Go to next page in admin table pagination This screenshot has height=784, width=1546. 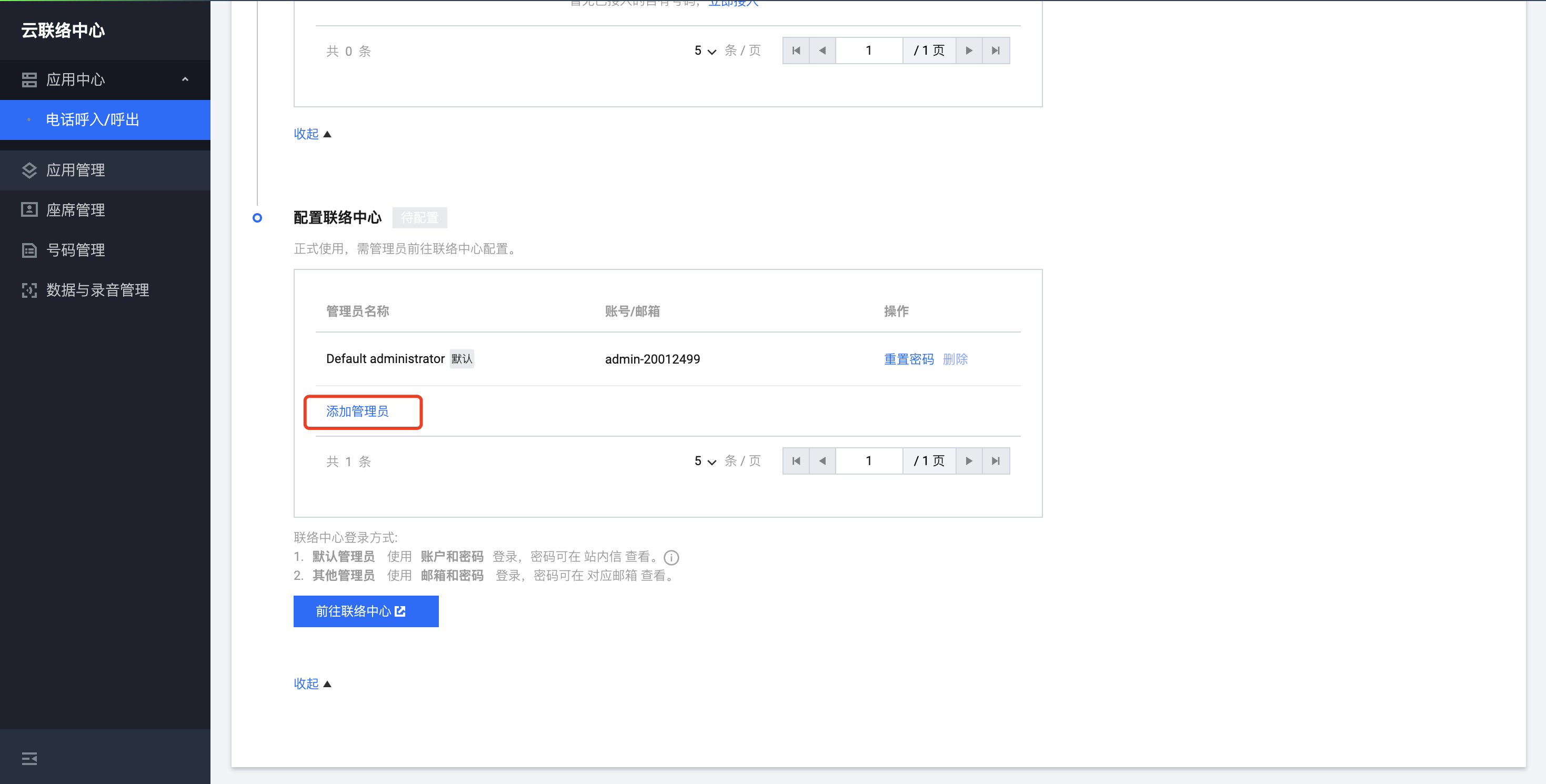coord(969,461)
